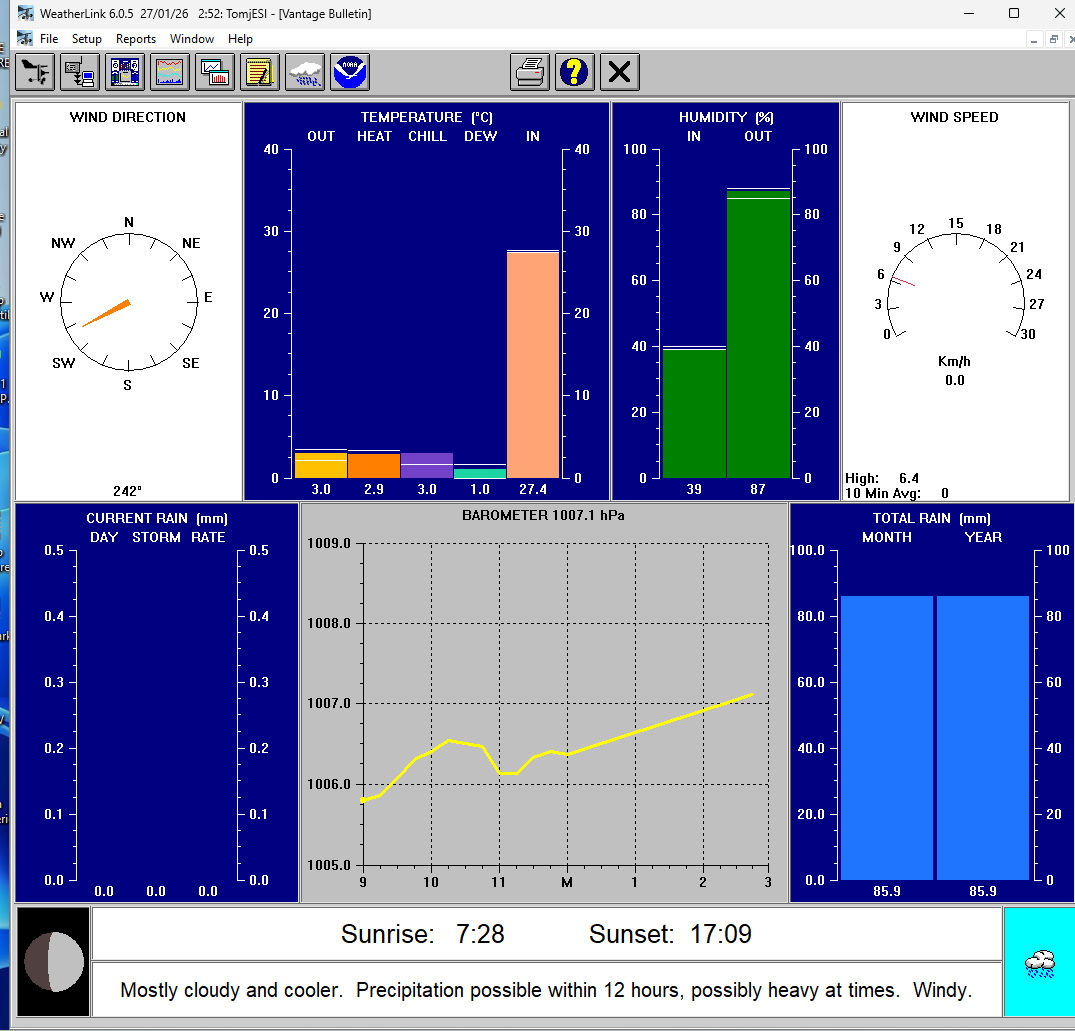Viewport: 1075px width, 1031px height.
Task: Open the Help menu
Action: tap(240, 39)
